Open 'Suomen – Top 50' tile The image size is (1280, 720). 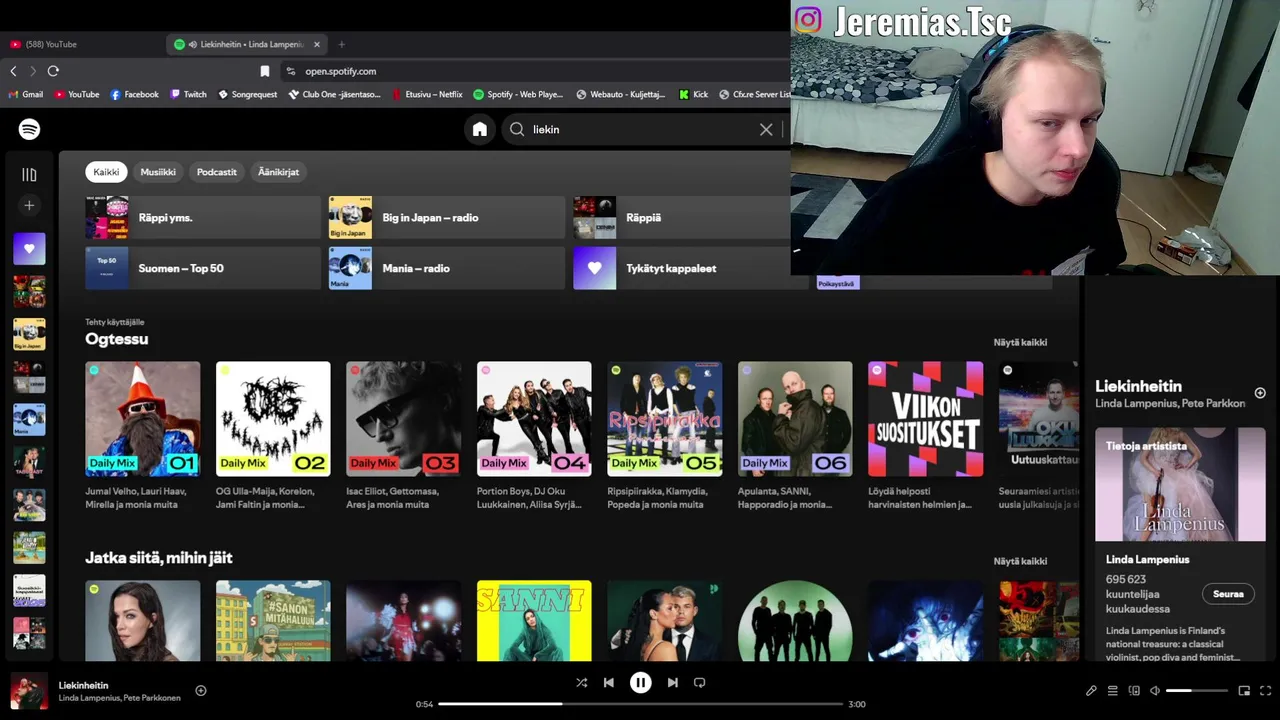[203, 268]
